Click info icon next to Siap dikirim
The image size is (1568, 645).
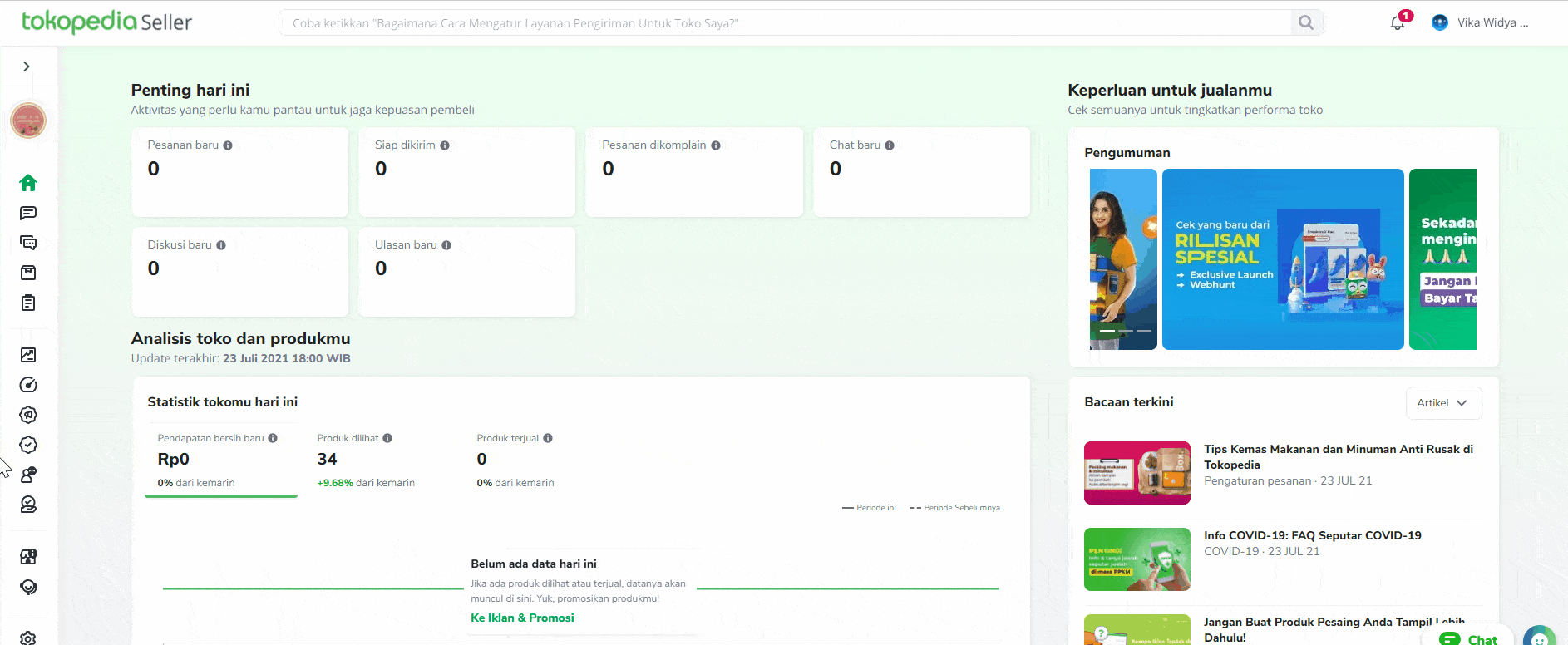[x=445, y=145]
